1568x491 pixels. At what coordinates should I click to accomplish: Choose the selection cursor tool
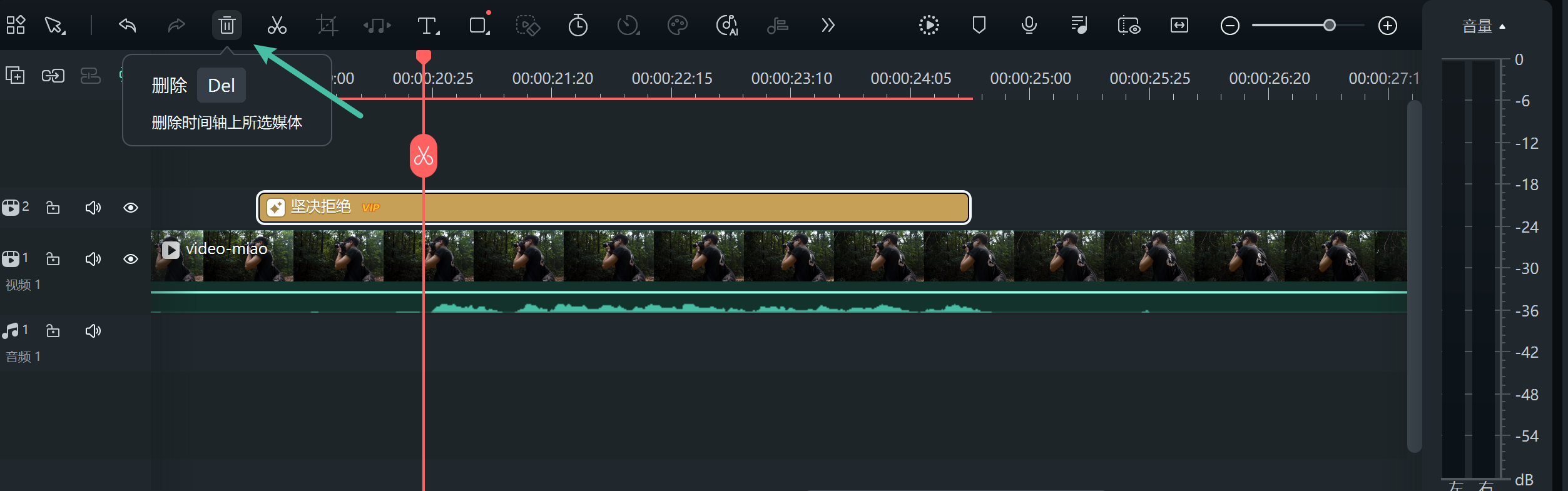(55, 25)
